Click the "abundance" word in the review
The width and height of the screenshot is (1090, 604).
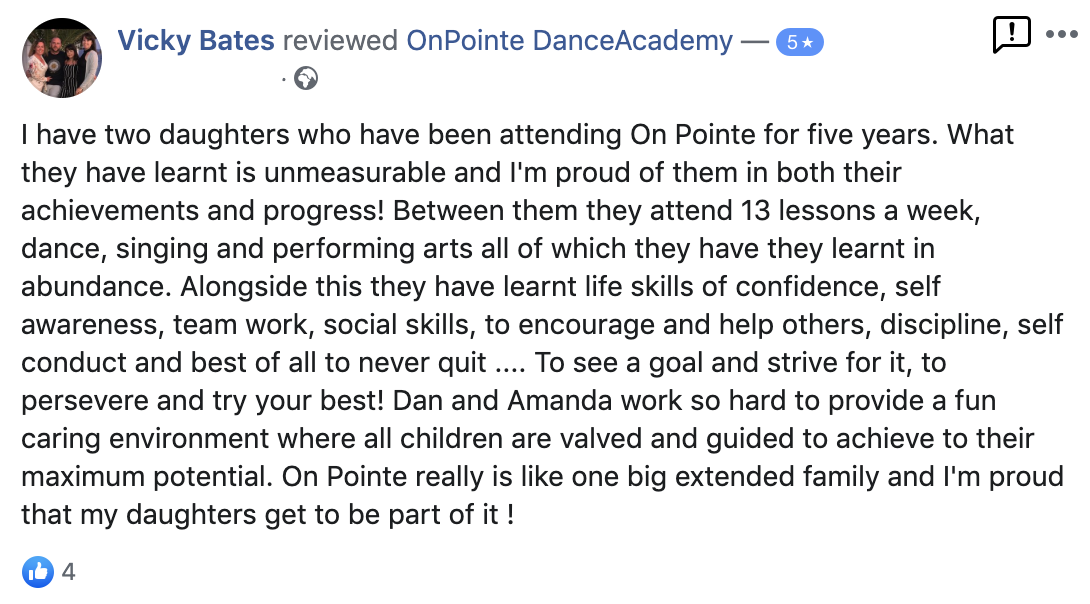click(x=95, y=286)
